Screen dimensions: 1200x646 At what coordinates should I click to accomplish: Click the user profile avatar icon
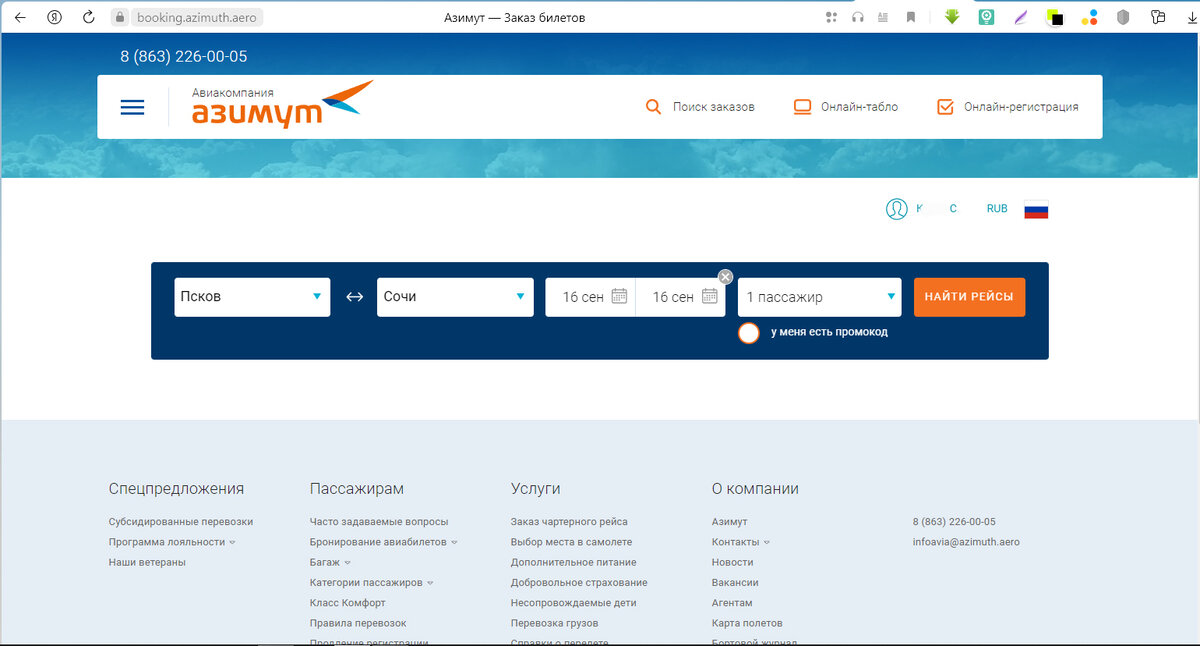tap(896, 209)
